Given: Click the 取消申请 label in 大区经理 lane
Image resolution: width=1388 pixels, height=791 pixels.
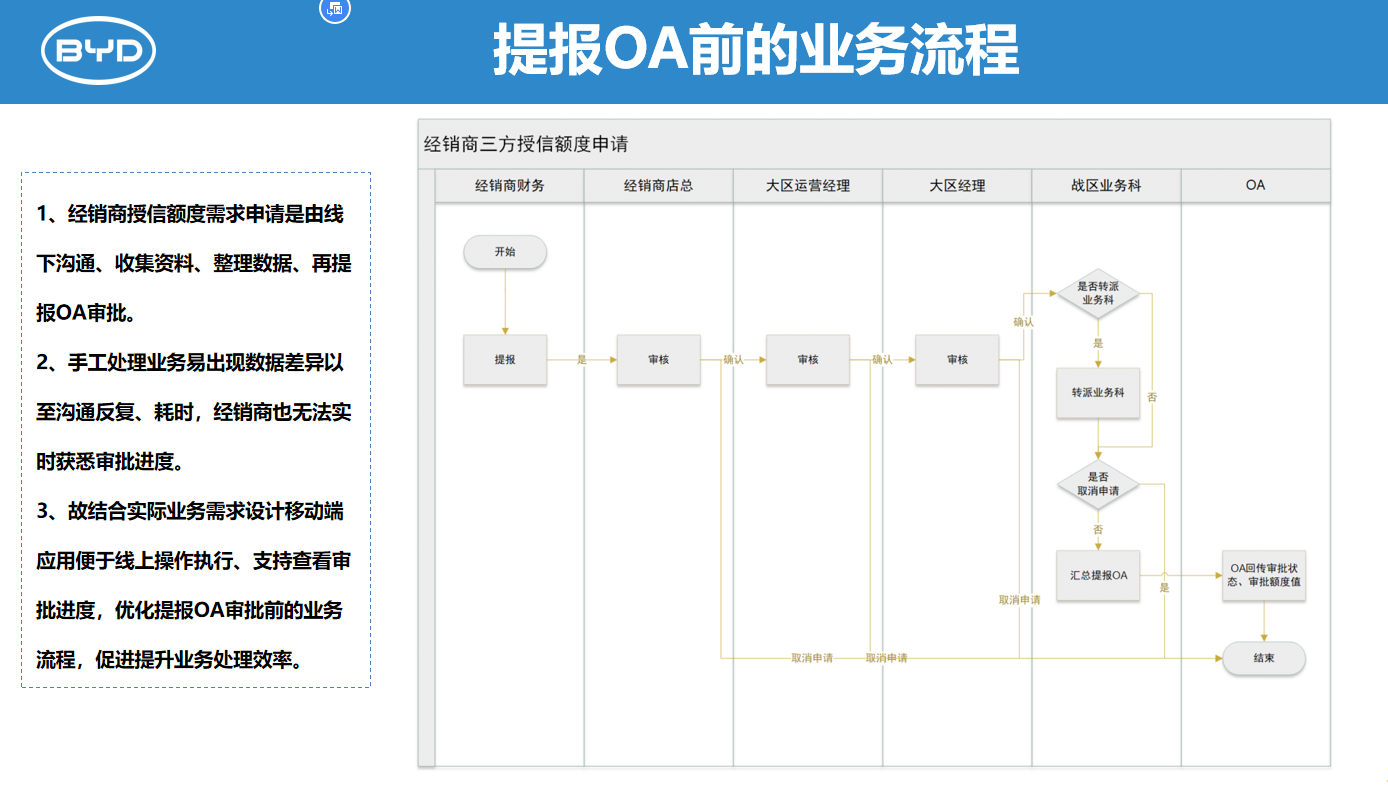Looking at the screenshot, I should click(1019, 600).
